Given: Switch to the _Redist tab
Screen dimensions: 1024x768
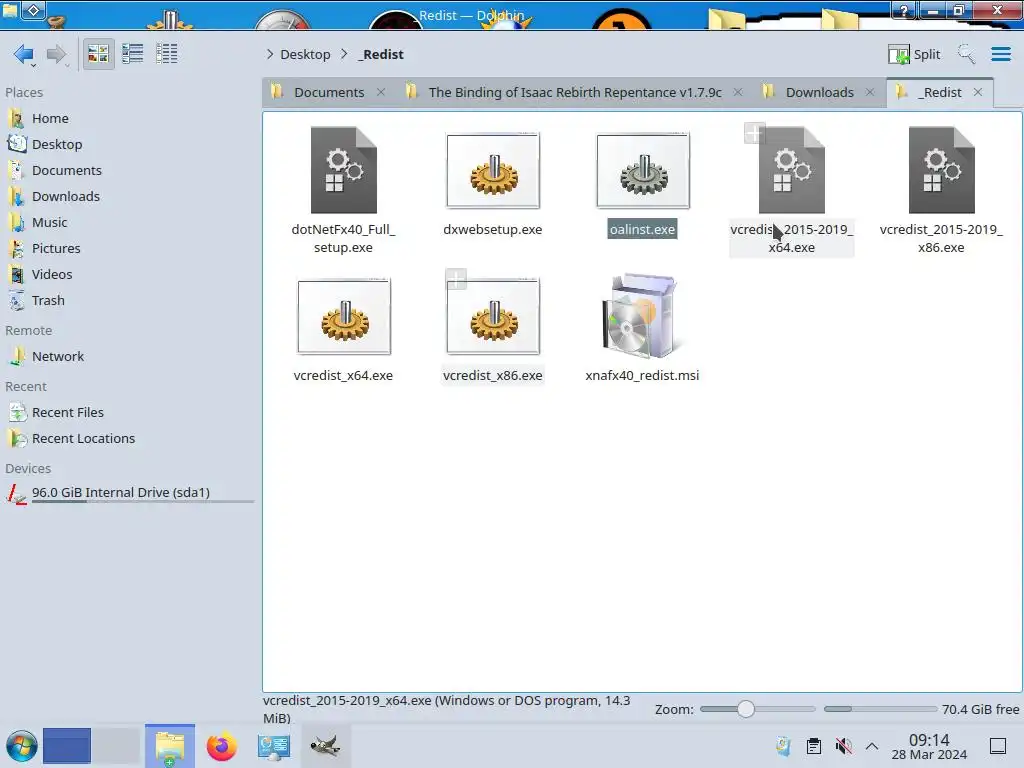Looking at the screenshot, I should click(939, 92).
